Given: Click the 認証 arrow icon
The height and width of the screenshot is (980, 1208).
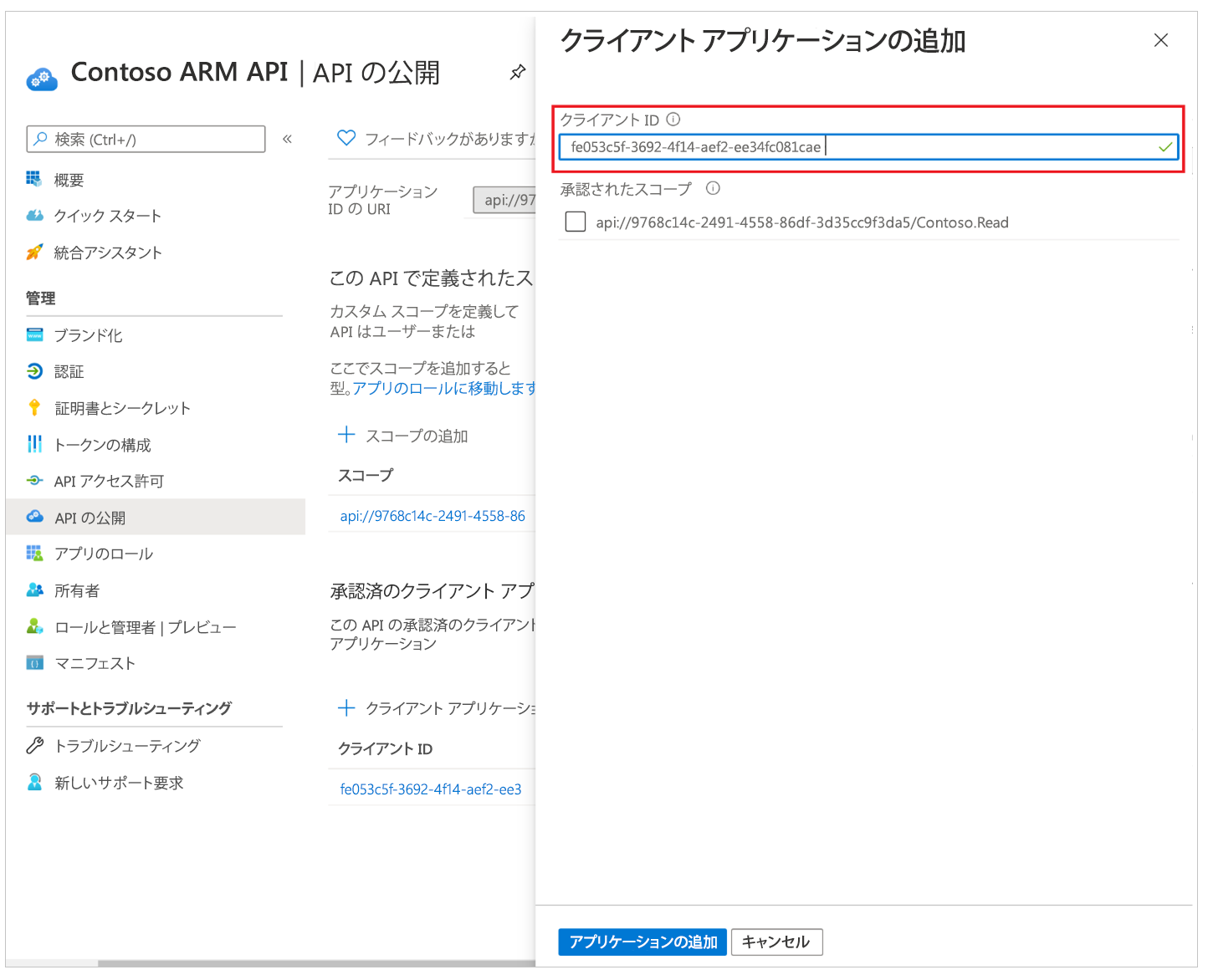Looking at the screenshot, I should 34,371.
